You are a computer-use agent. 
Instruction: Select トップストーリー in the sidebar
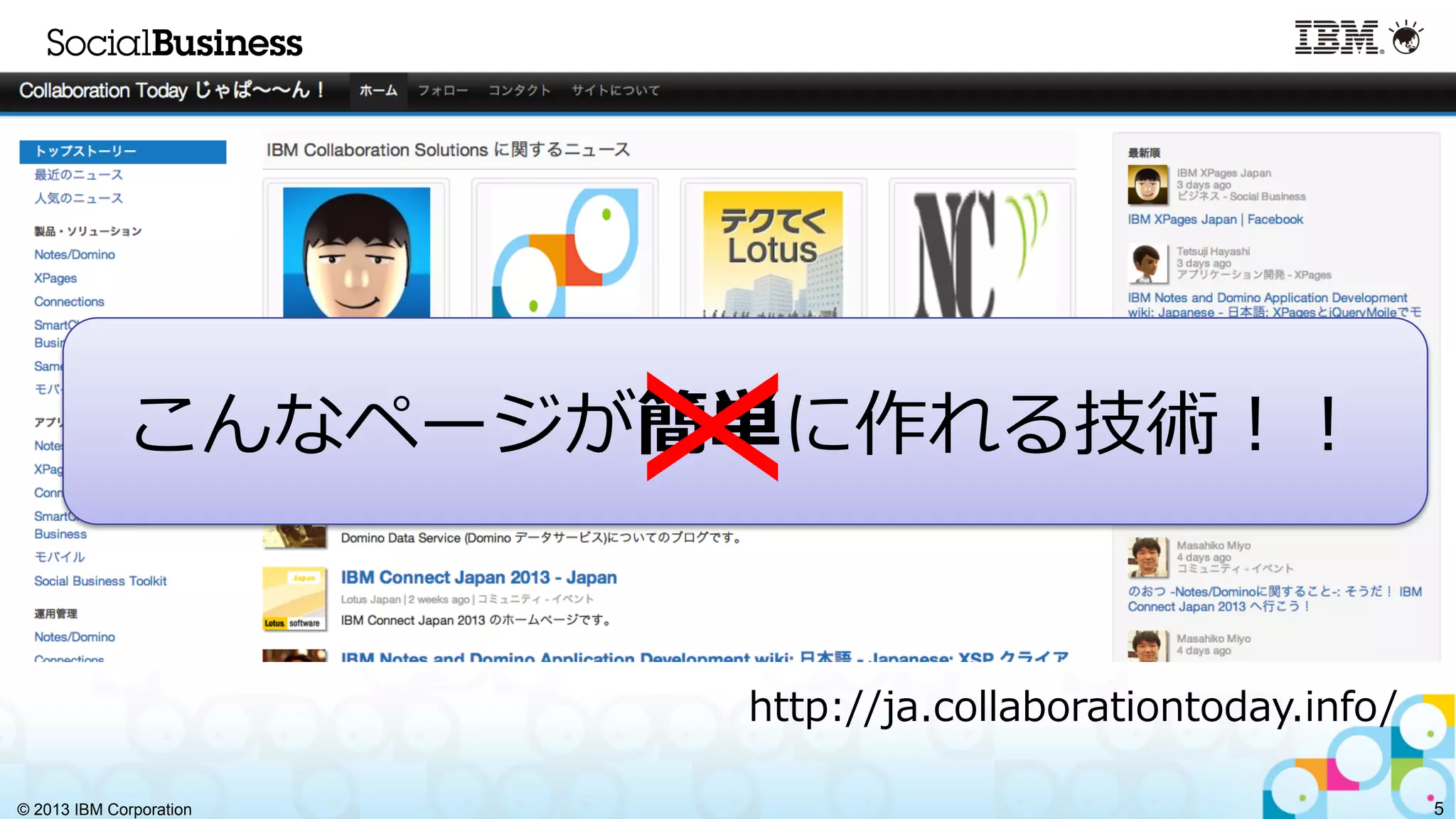coord(123,151)
